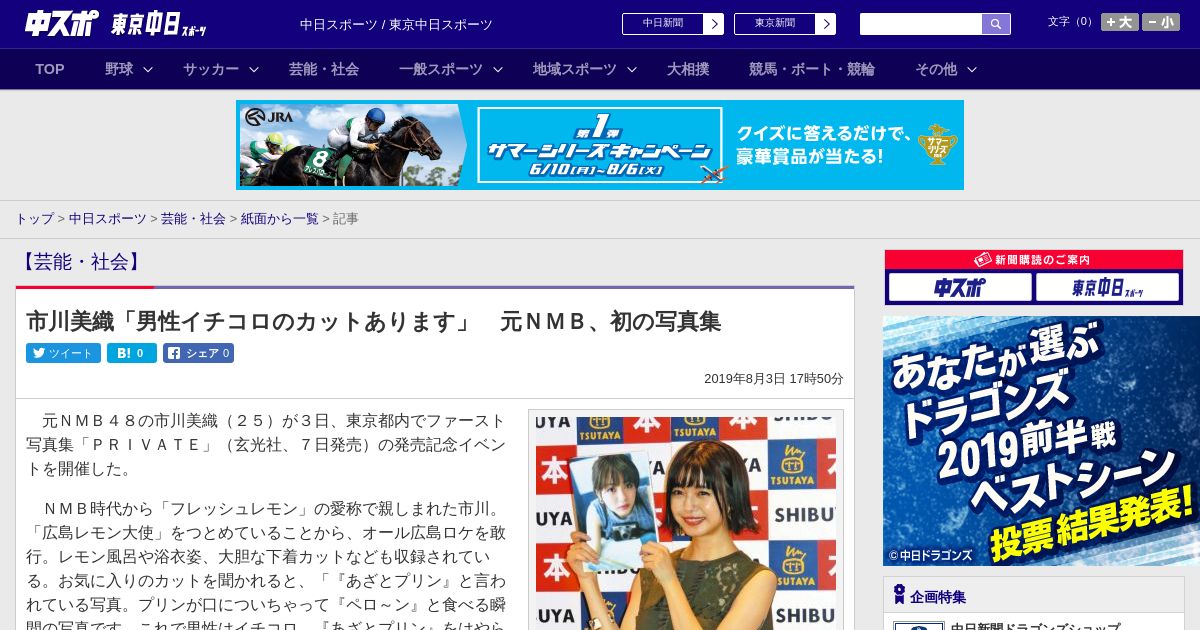1200x630 pixels.
Task: Expand the その他 dropdown chevron
Action: point(972,70)
